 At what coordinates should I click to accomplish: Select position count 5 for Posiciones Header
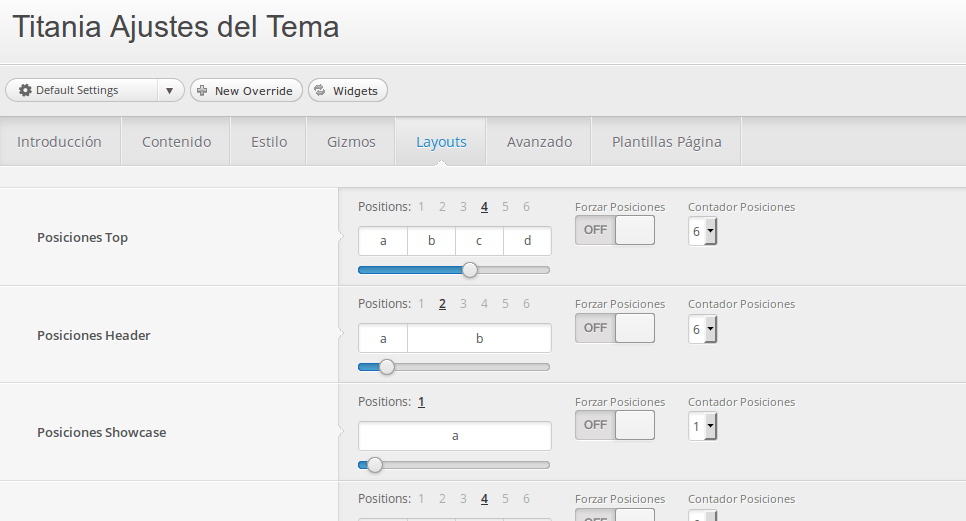pos(505,304)
